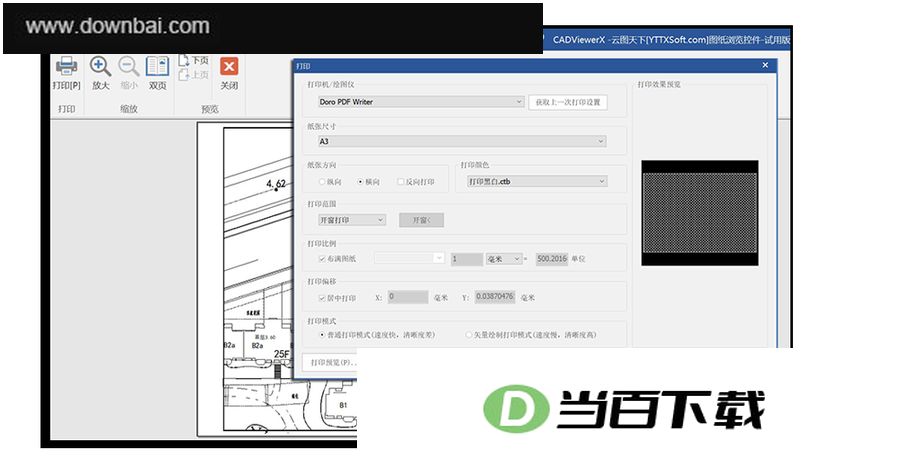Open the A3 paper size dropdown

462,141
